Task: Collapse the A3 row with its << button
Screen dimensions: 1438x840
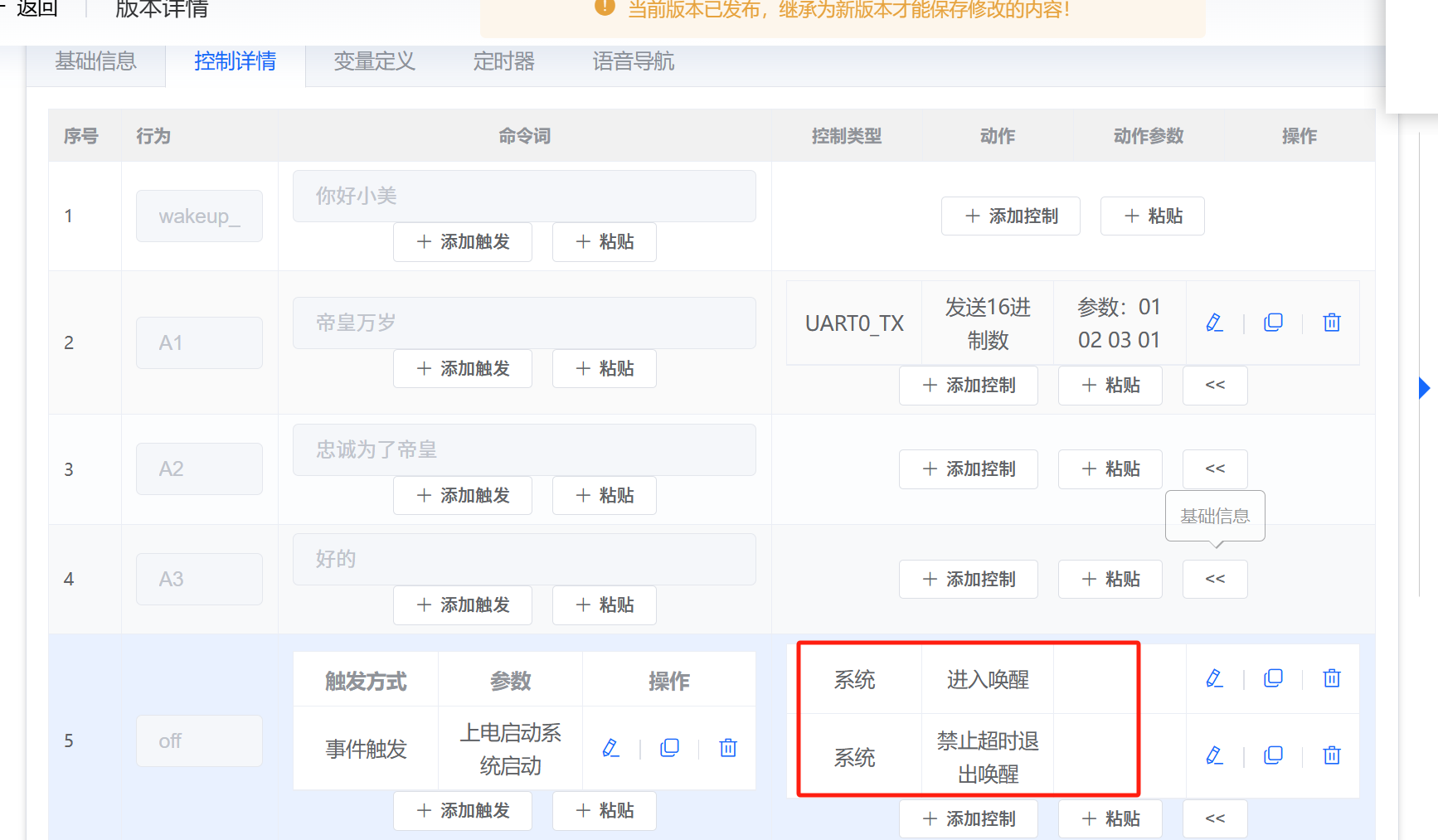Action: (1214, 579)
